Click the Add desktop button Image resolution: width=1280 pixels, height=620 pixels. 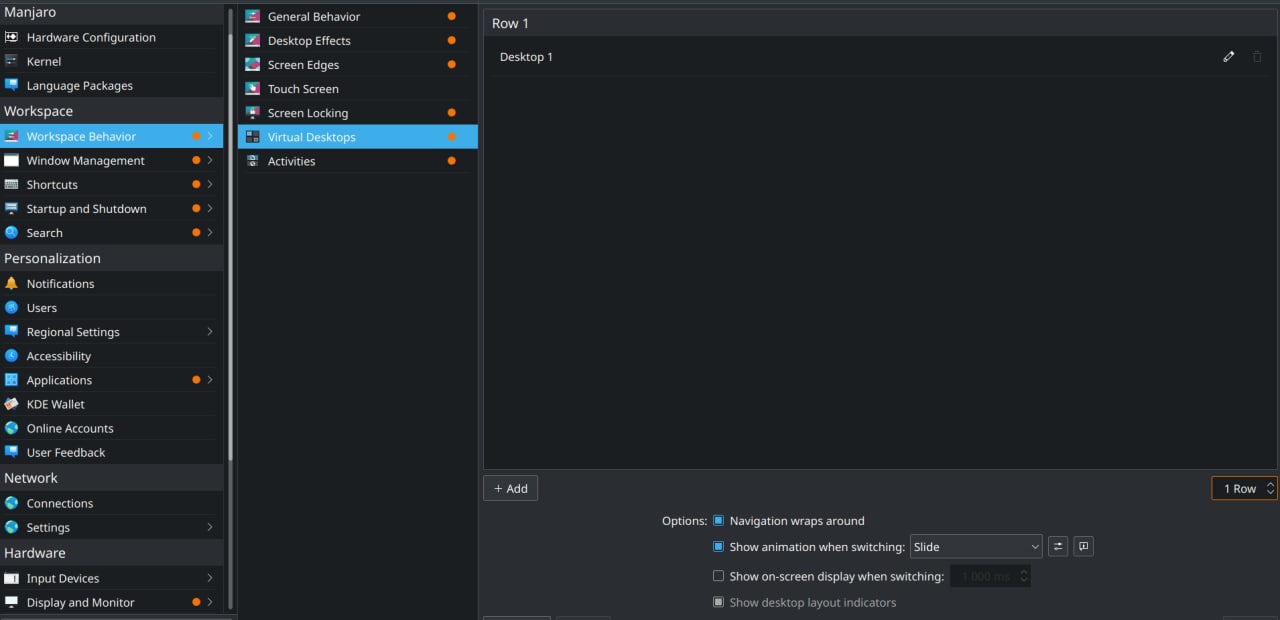pyautogui.click(x=511, y=488)
